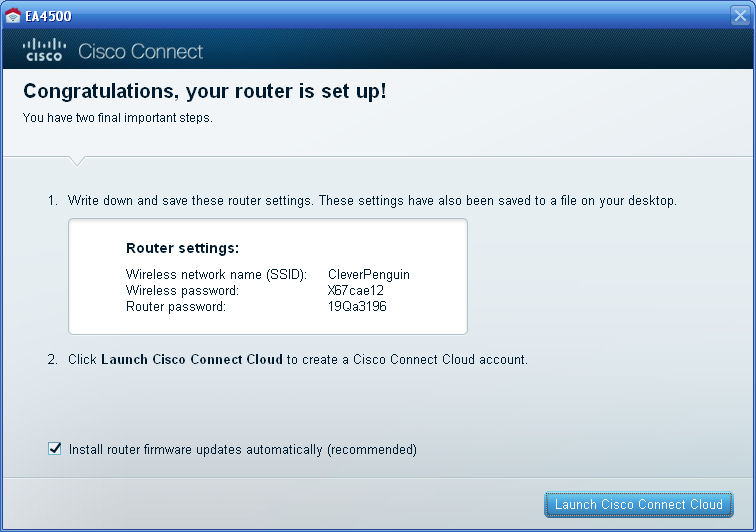Click the step 1 'Write down and save' instruction

[372, 201]
